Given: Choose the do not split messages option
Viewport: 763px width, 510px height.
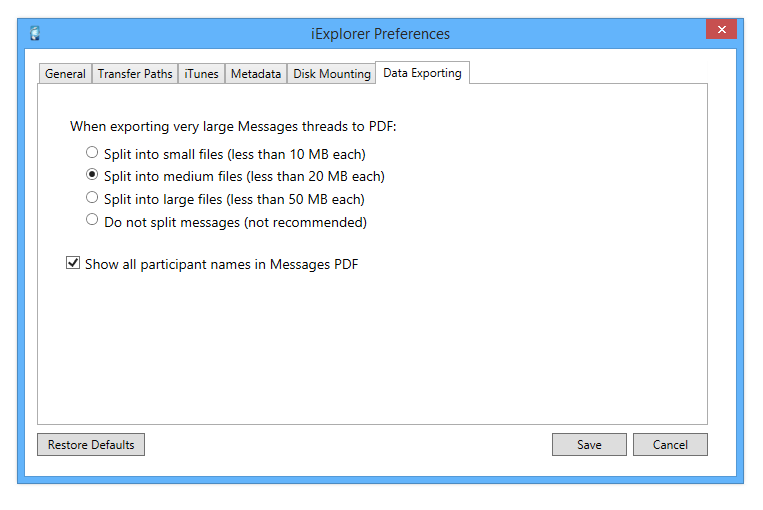Looking at the screenshot, I should 92,220.
